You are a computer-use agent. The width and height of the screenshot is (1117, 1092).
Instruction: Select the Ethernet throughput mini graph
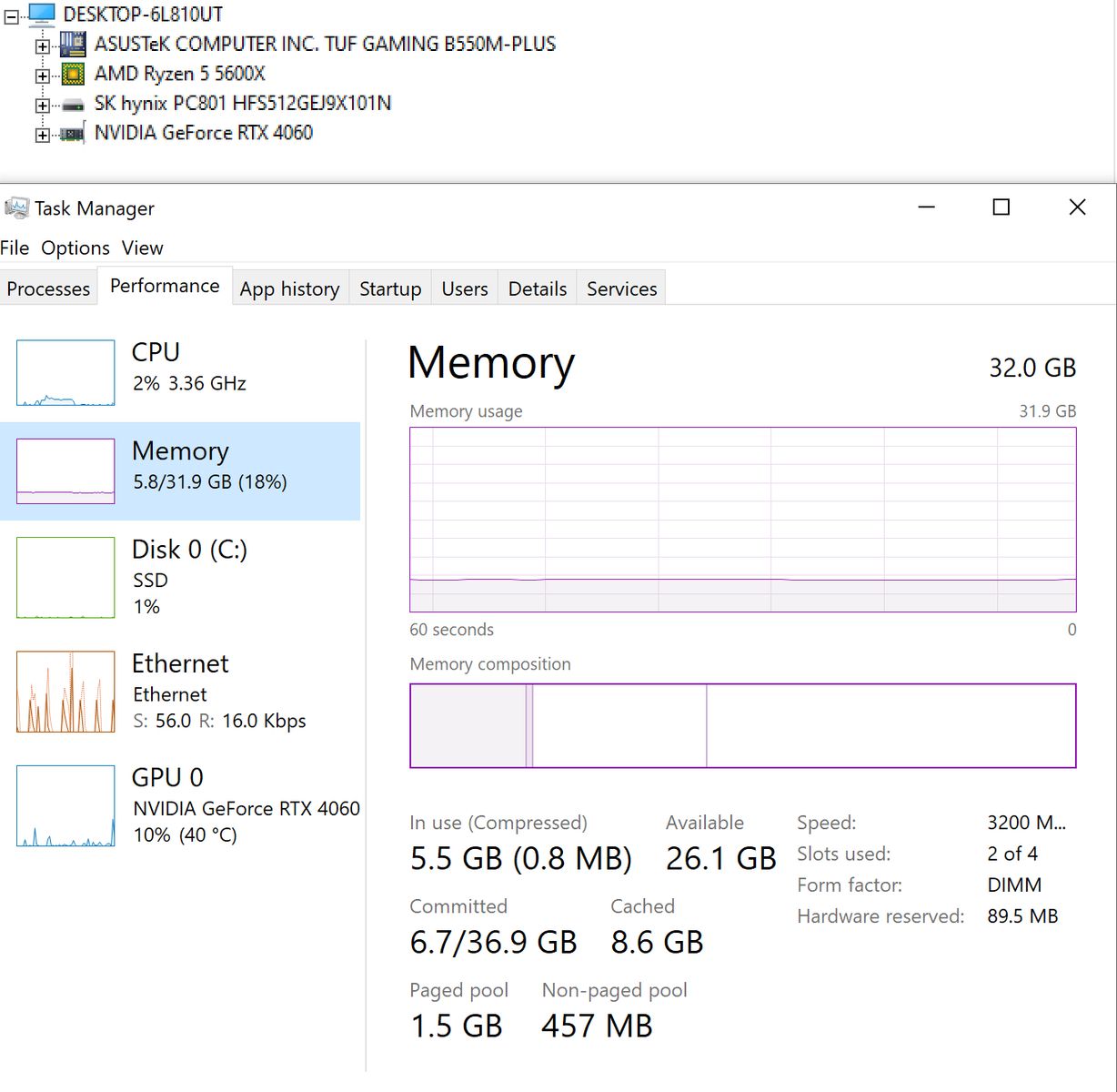(x=65, y=692)
